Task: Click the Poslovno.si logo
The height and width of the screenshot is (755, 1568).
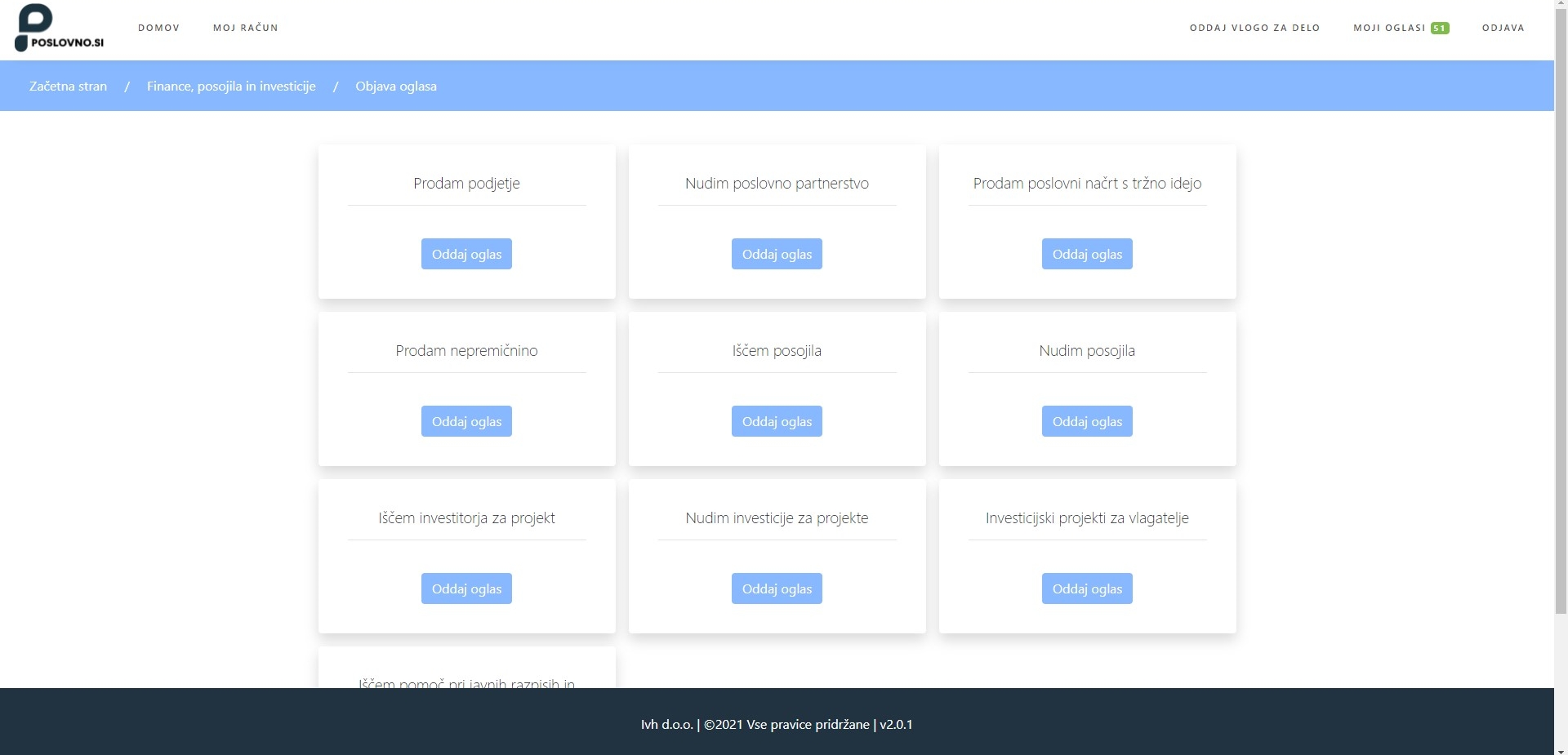Action: point(60,28)
